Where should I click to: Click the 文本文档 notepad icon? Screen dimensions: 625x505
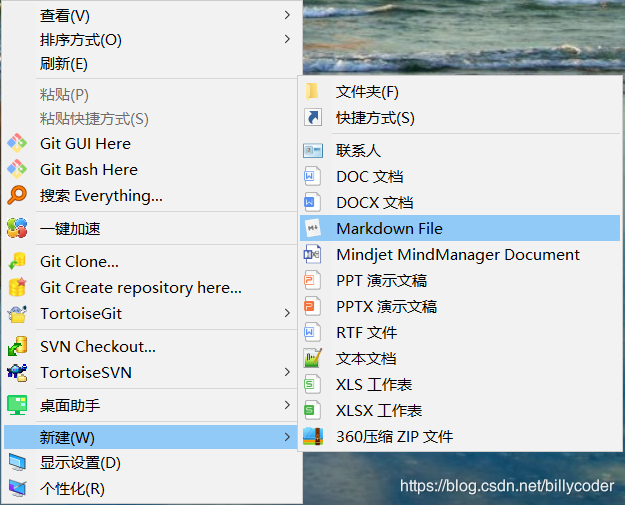click(x=312, y=358)
